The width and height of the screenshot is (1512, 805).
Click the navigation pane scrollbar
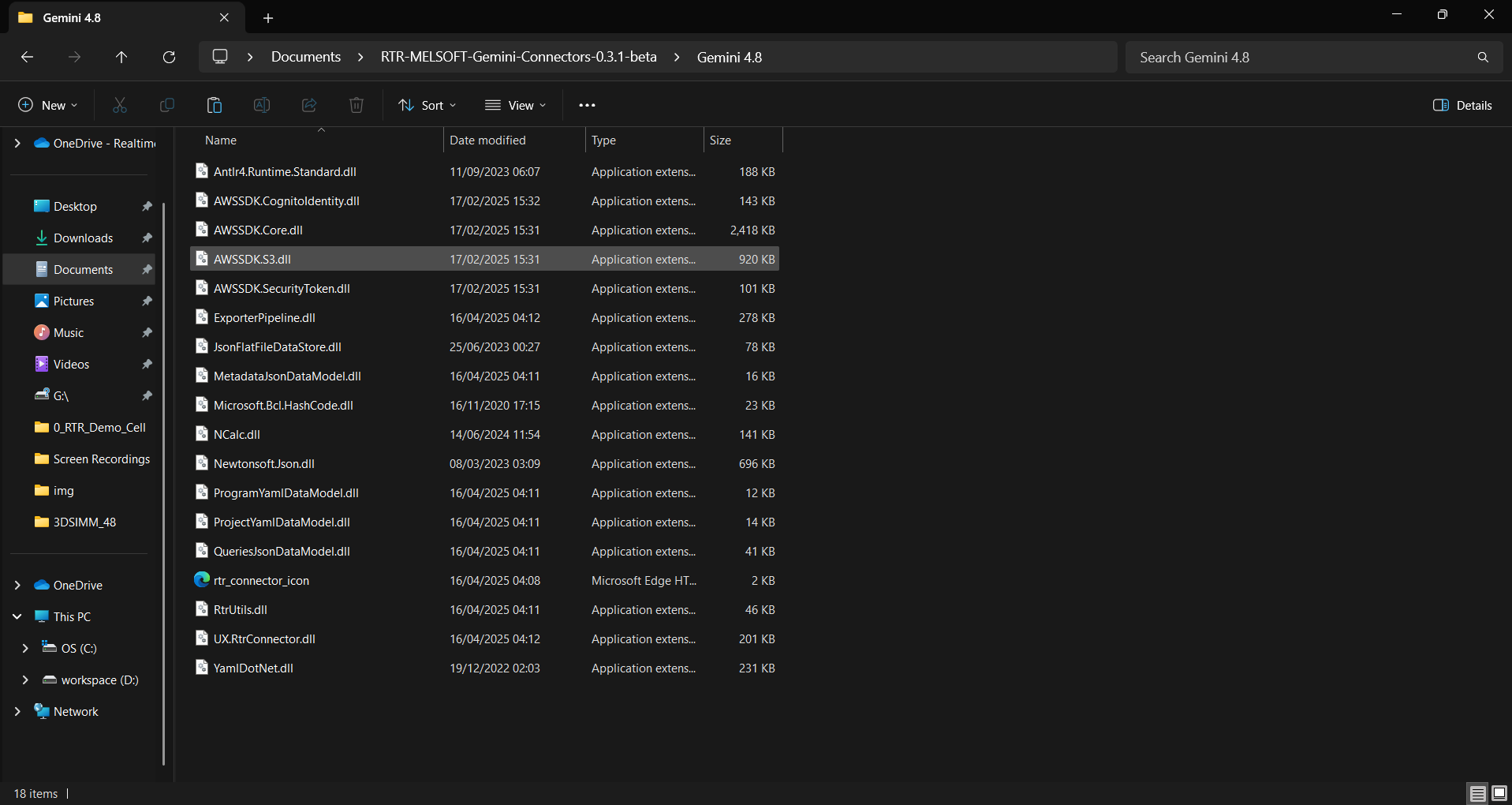click(163, 483)
